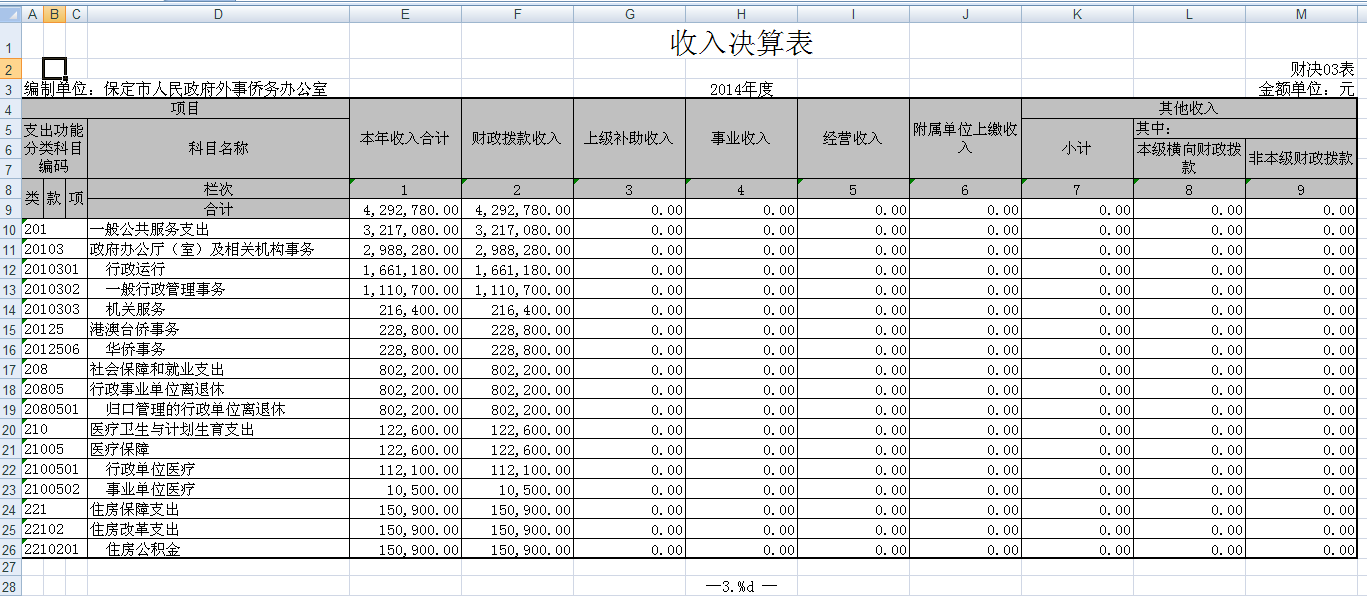Select the 本年收入合计 header cell
This screenshot has width=1367, height=596.
click(405, 139)
